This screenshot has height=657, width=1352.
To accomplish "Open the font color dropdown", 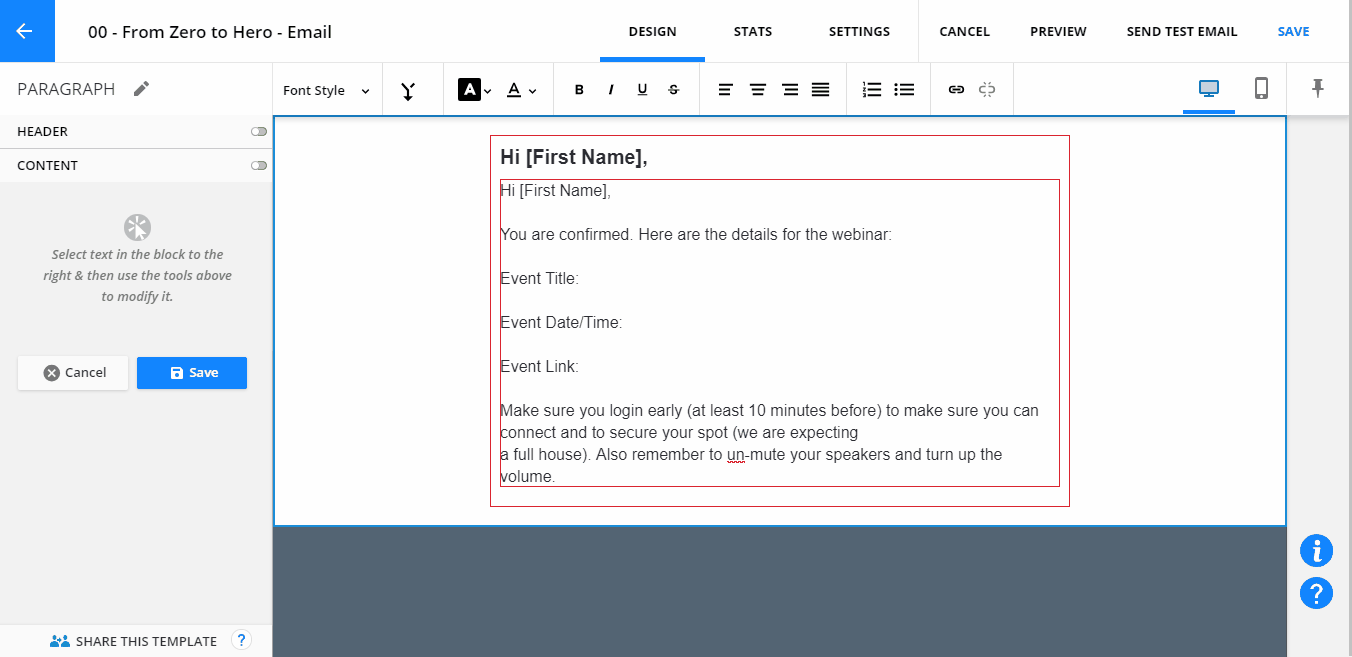I will tap(521, 90).
